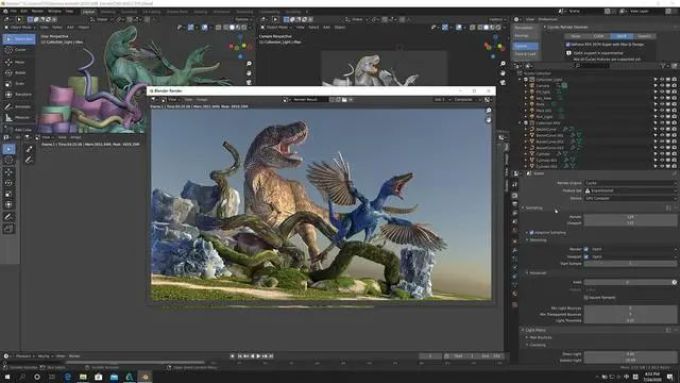Image resolution: width=680 pixels, height=383 pixels.
Task: Click the Render samples value field
Action: tap(630, 217)
